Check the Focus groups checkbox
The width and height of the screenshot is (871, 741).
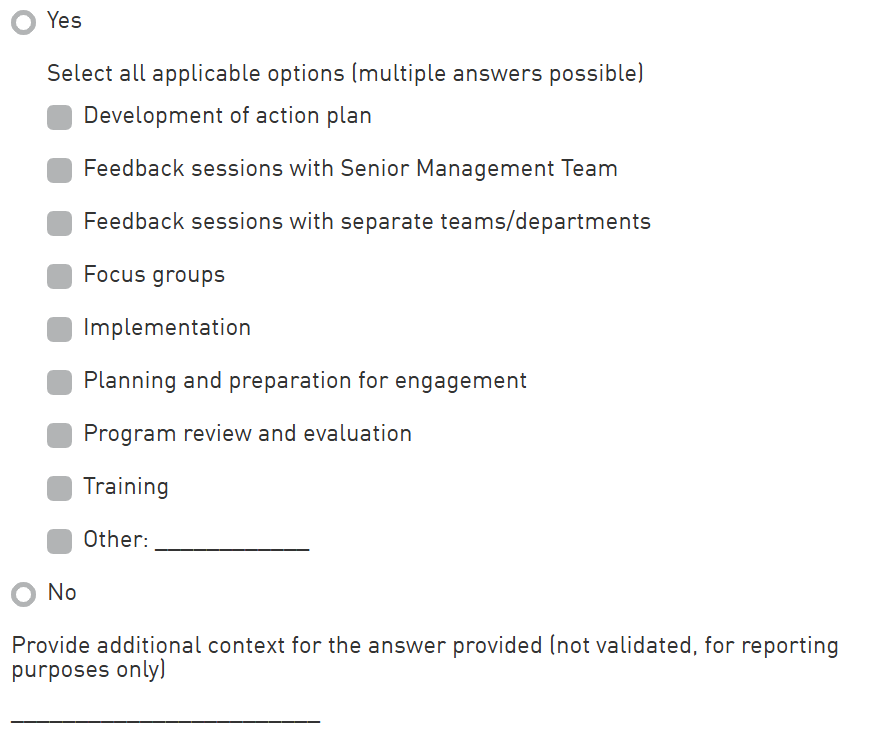[x=60, y=276]
